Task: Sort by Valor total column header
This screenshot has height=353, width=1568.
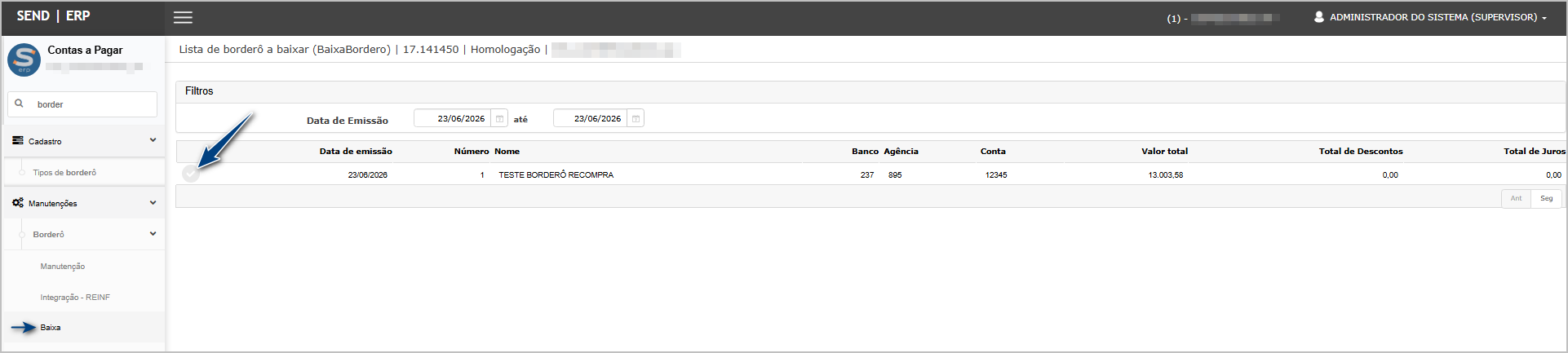Action: pyautogui.click(x=1164, y=152)
